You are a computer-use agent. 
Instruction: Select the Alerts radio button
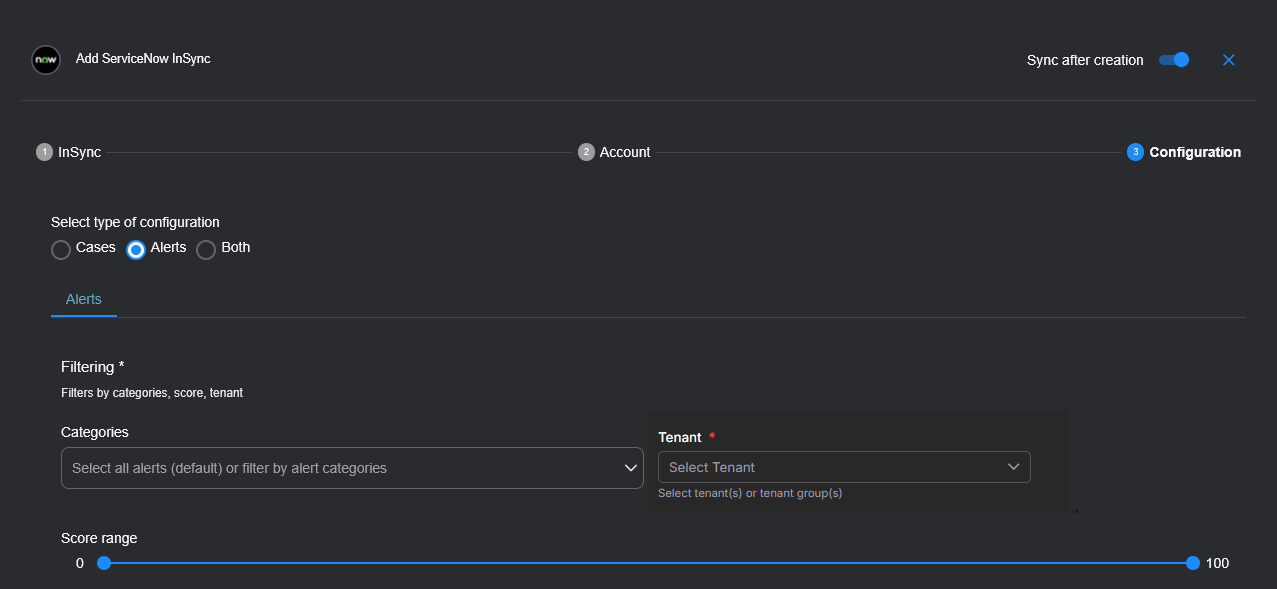[136, 249]
